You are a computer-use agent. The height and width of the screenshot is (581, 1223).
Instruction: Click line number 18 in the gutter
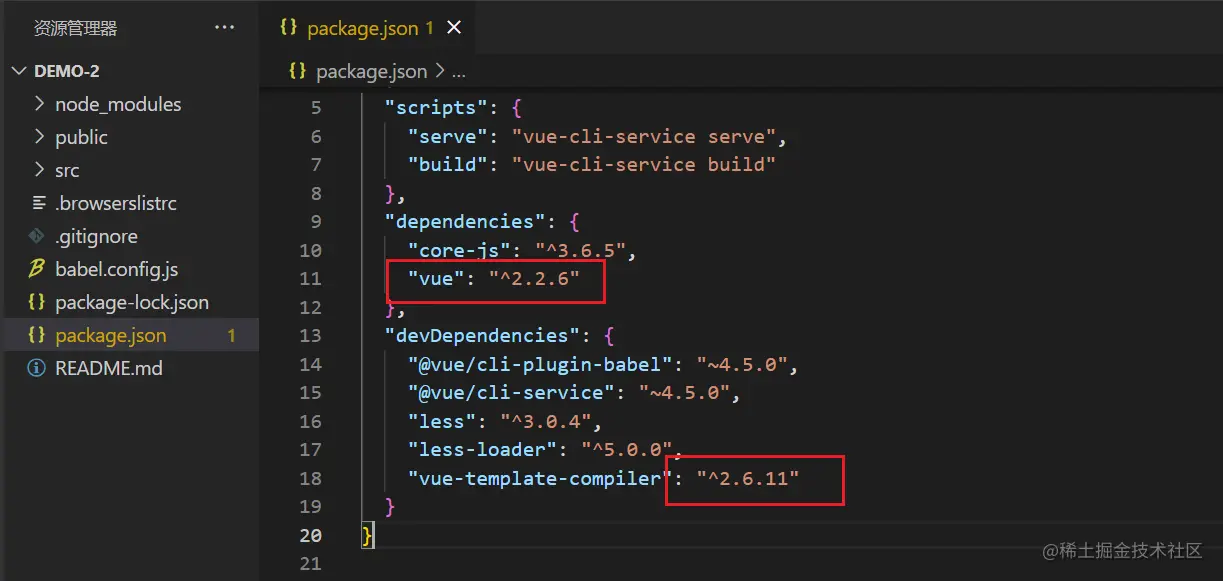coord(310,478)
